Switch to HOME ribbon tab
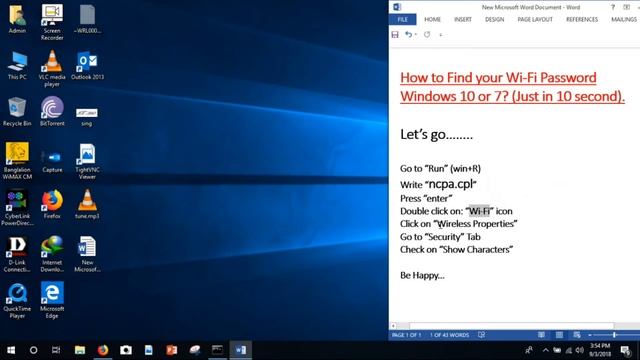Image resolution: width=640 pixels, height=360 pixels. [x=432, y=20]
